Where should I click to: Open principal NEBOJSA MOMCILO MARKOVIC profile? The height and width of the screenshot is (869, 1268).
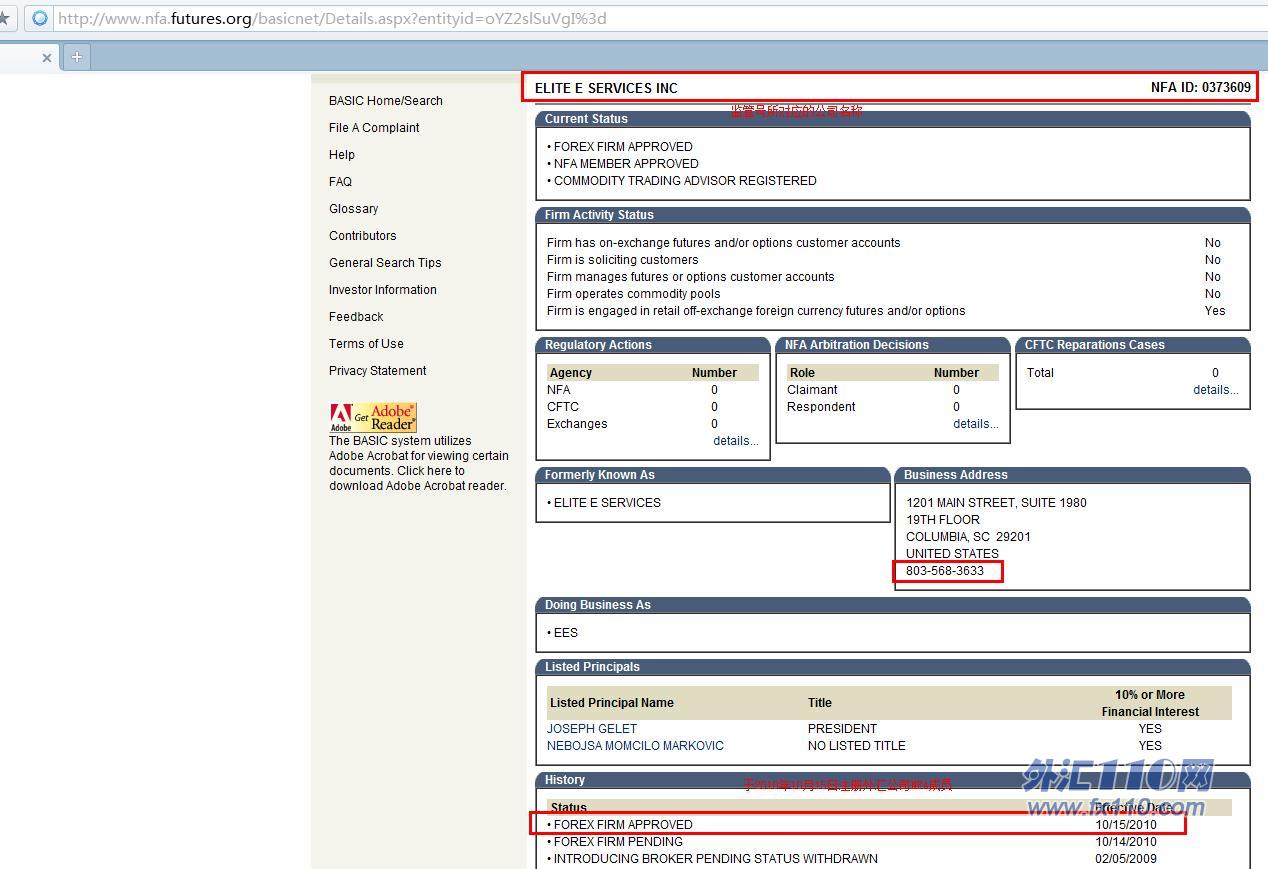point(635,746)
